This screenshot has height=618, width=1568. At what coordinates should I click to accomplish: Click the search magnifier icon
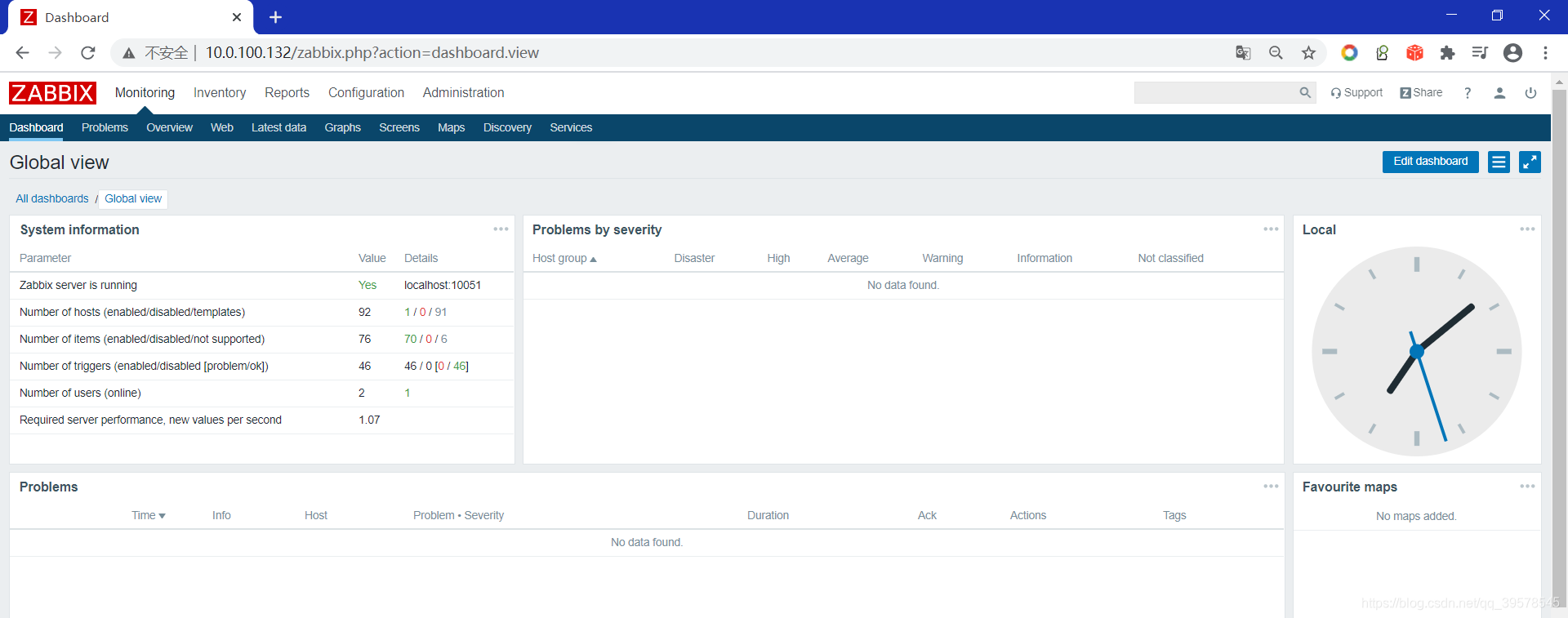click(1305, 93)
